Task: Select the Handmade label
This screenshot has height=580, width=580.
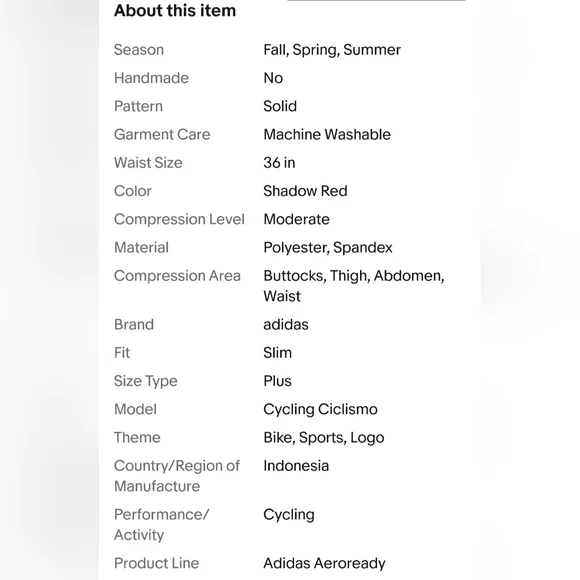Action: pyautogui.click(x=151, y=78)
